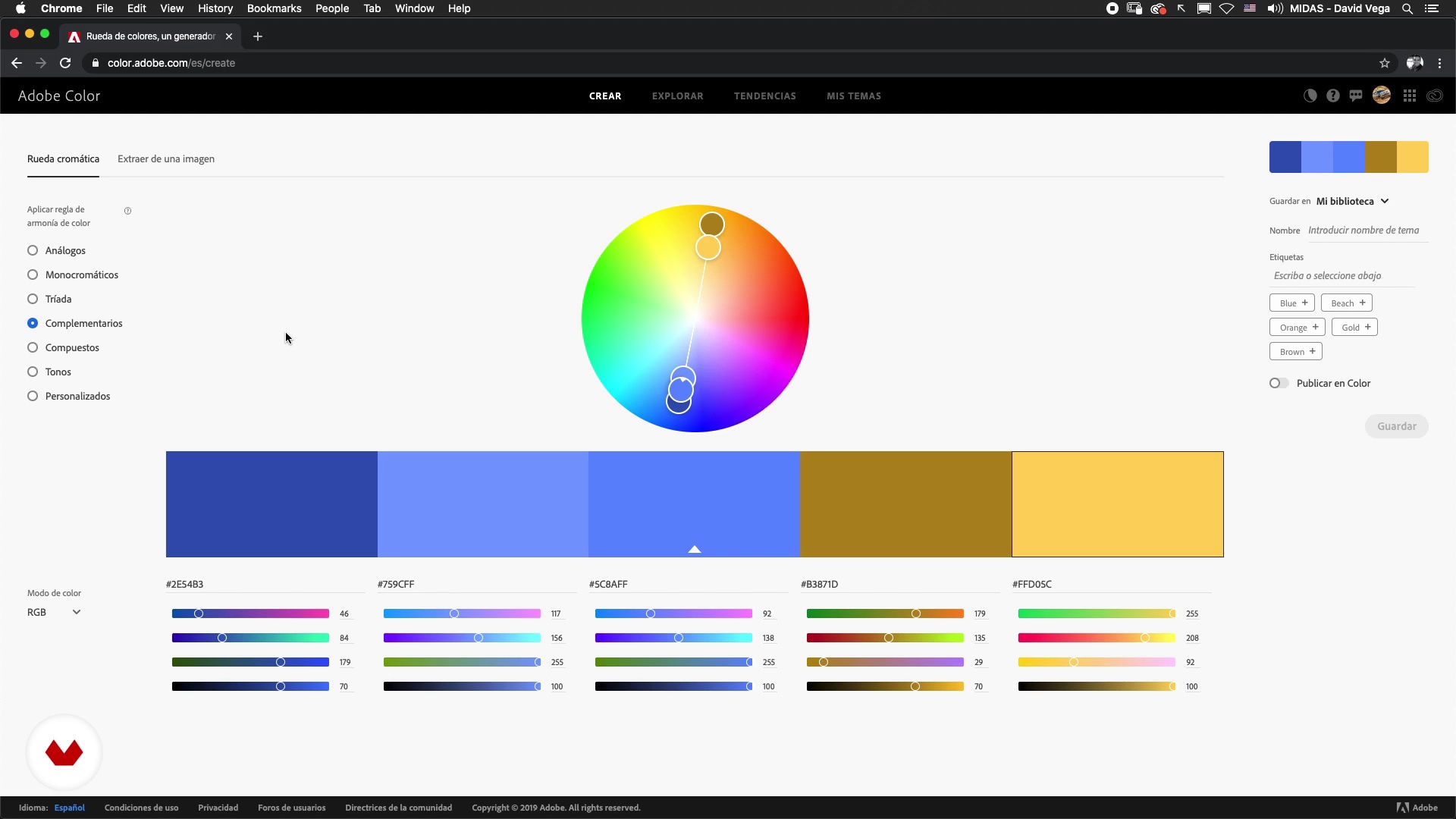The height and width of the screenshot is (819, 1456).
Task: Open the help question mark icon
Action: click(x=1333, y=96)
